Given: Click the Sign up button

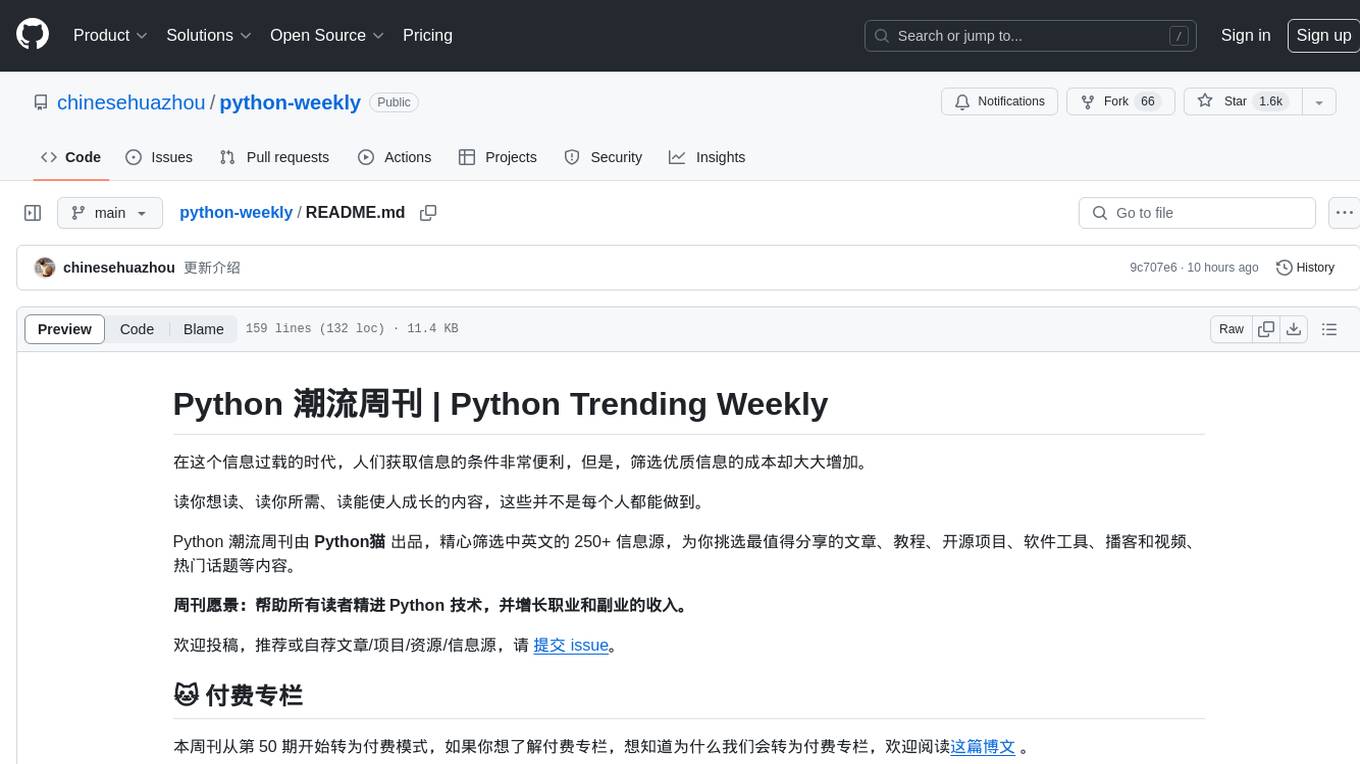Looking at the screenshot, I should (x=1323, y=35).
